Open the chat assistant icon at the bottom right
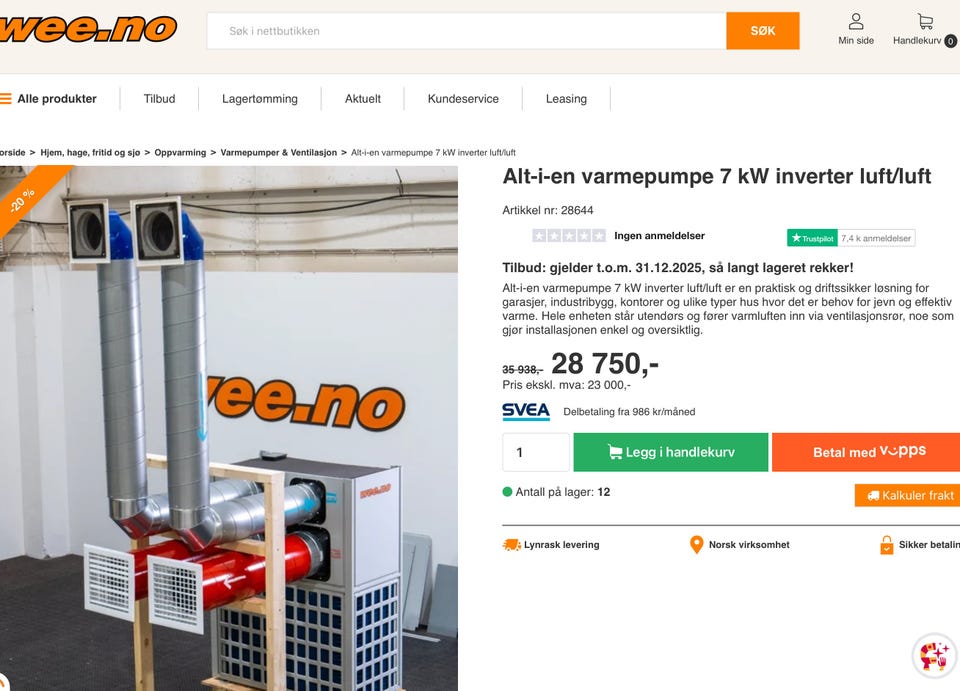The width and height of the screenshot is (960, 691). coord(934,656)
